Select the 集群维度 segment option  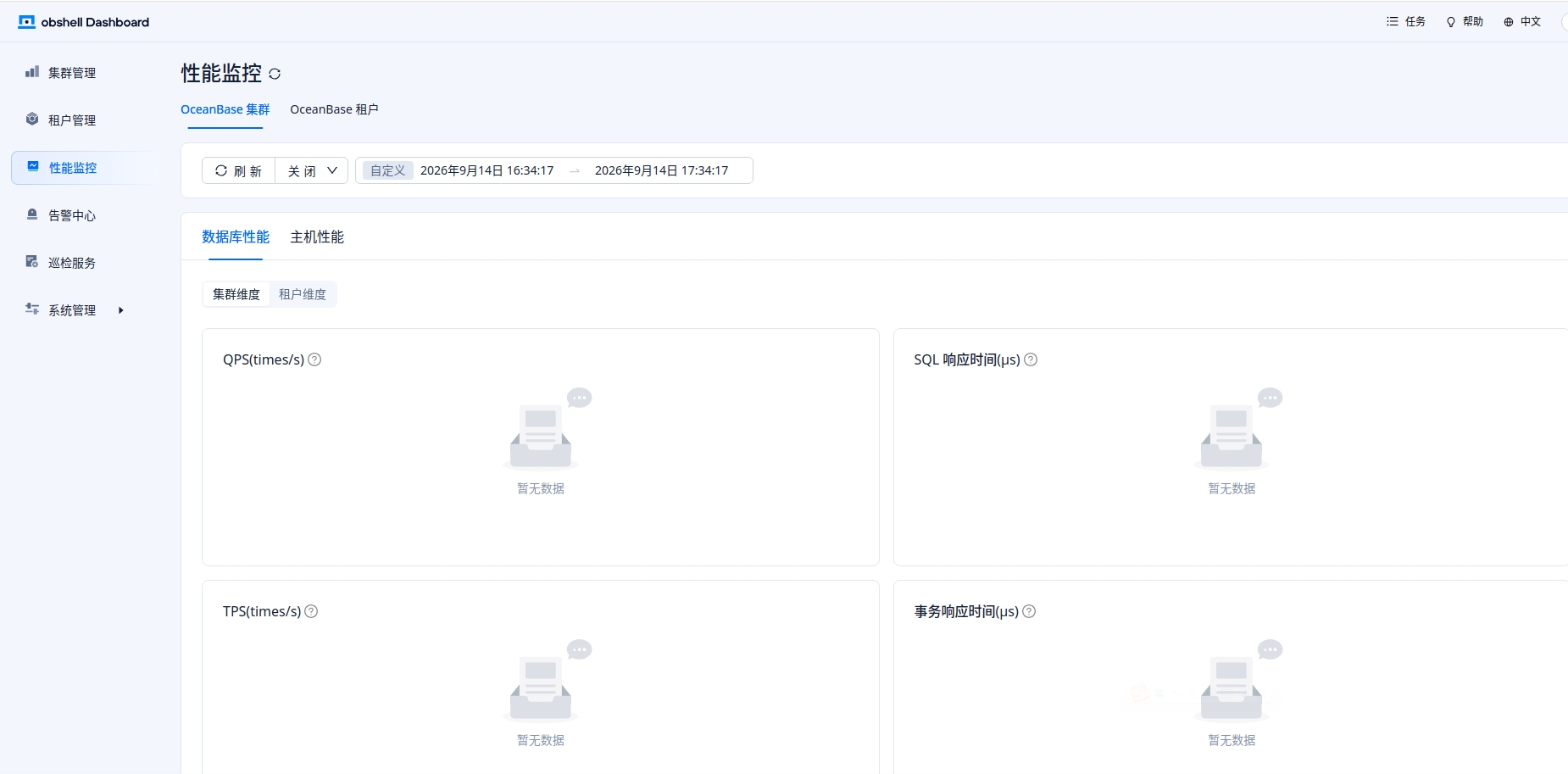point(236,294)
